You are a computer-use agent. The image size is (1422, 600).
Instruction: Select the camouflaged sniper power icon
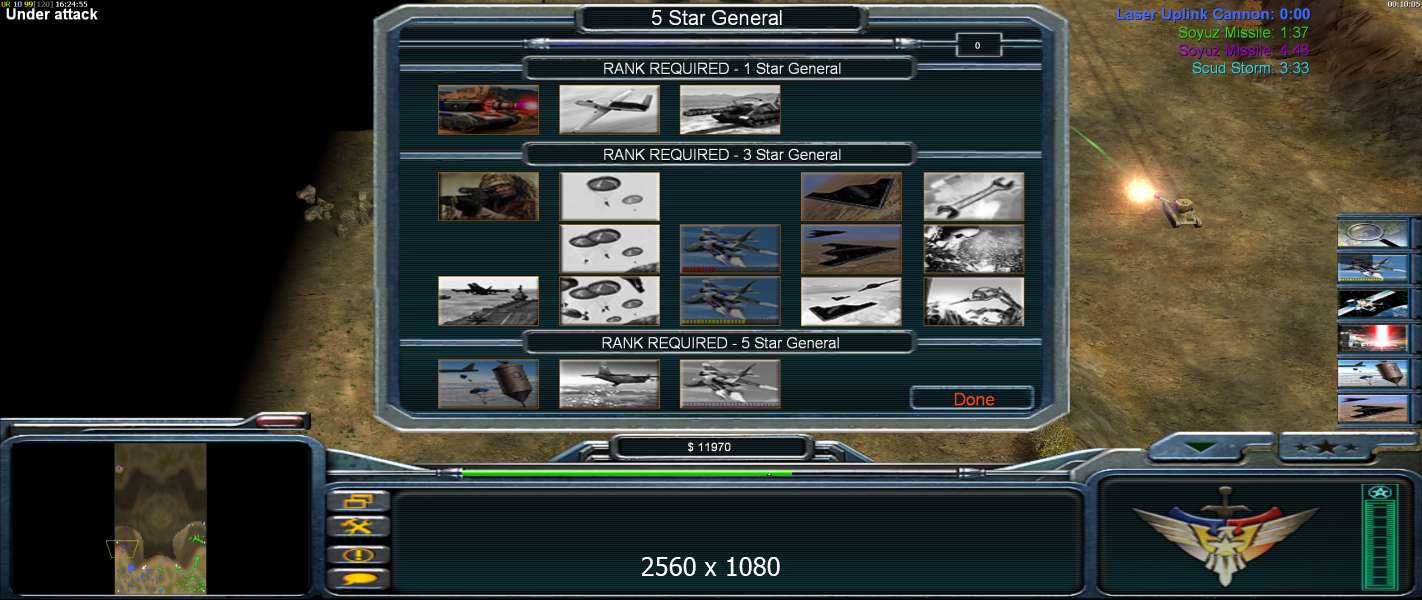tap(488, 197)
